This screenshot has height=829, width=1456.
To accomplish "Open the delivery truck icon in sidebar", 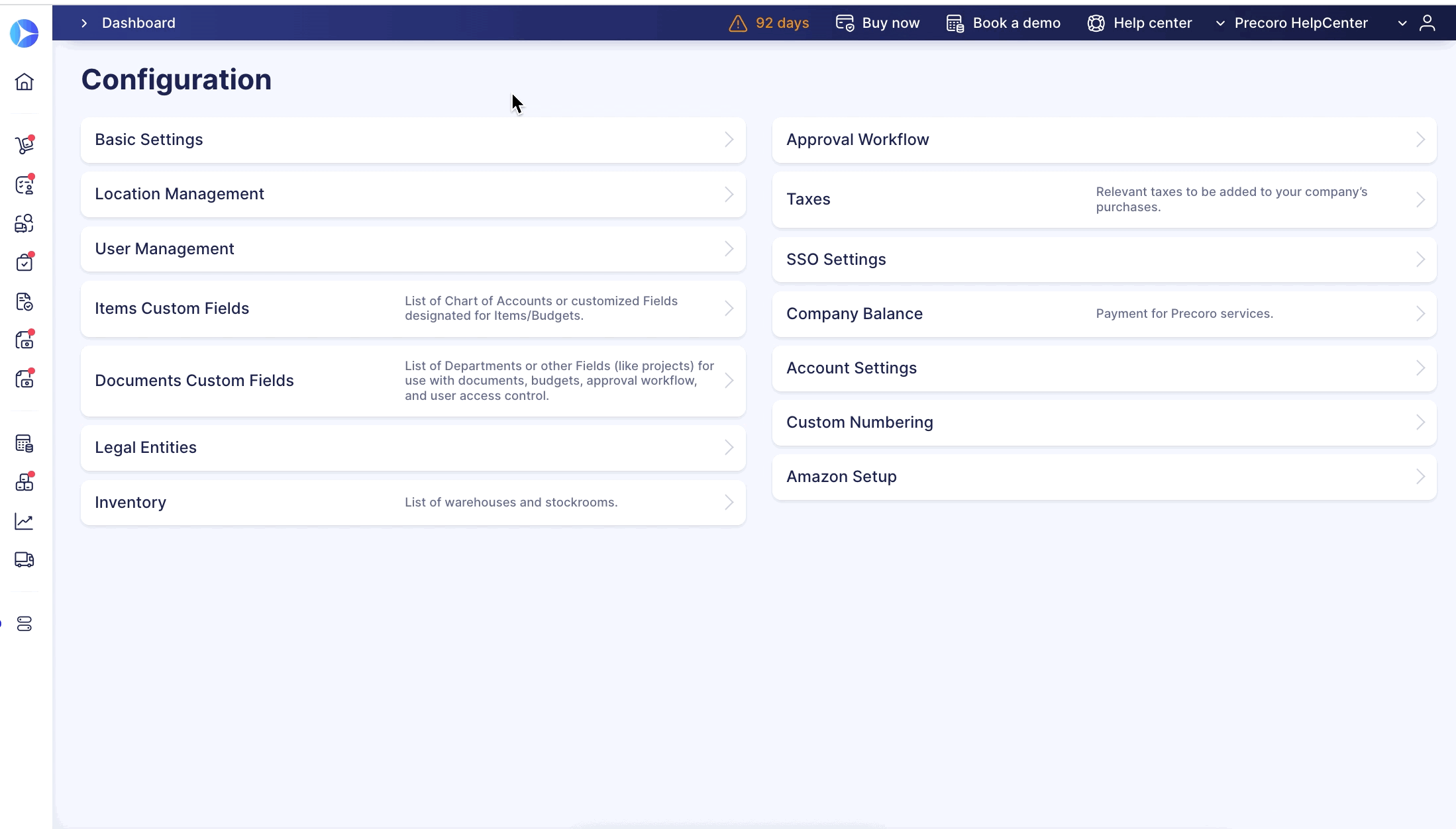I will (25, 560).
